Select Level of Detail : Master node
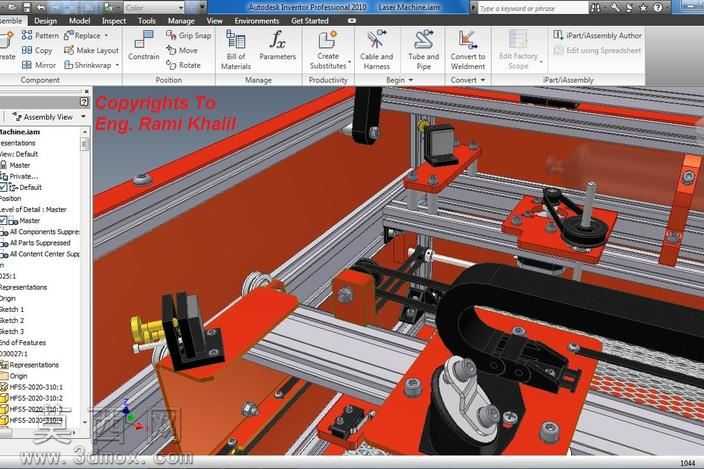Viewport: 704px width, 469px height. pyautogui.click(x=33, y=209)
